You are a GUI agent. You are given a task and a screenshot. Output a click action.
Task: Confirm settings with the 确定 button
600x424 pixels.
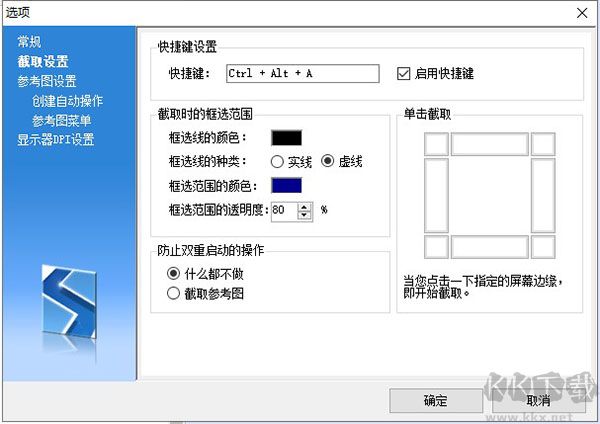point(436,401)
